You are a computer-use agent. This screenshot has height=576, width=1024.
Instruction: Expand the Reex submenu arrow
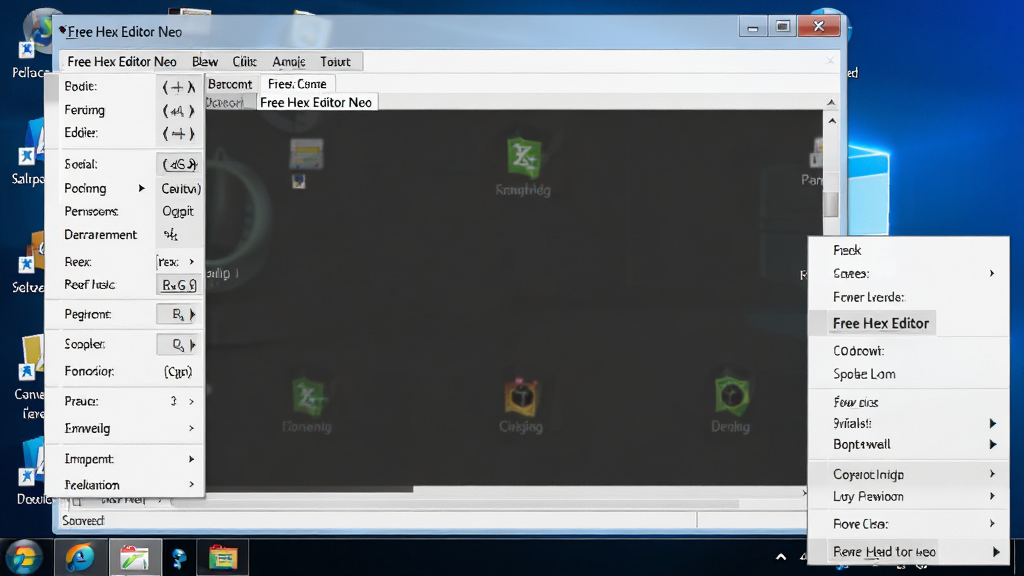point(191,261)
